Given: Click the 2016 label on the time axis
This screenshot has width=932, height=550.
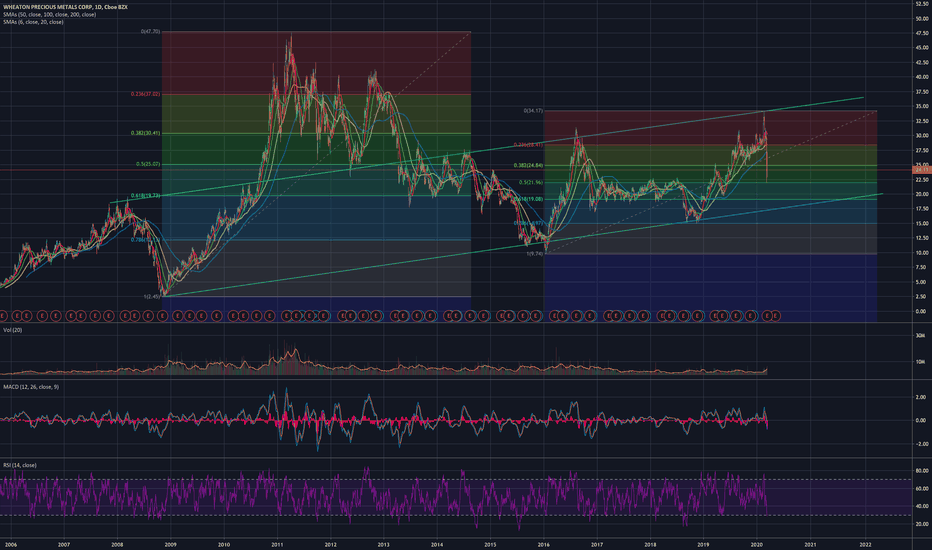Looking at the screenshot, I should click(543, 545).
